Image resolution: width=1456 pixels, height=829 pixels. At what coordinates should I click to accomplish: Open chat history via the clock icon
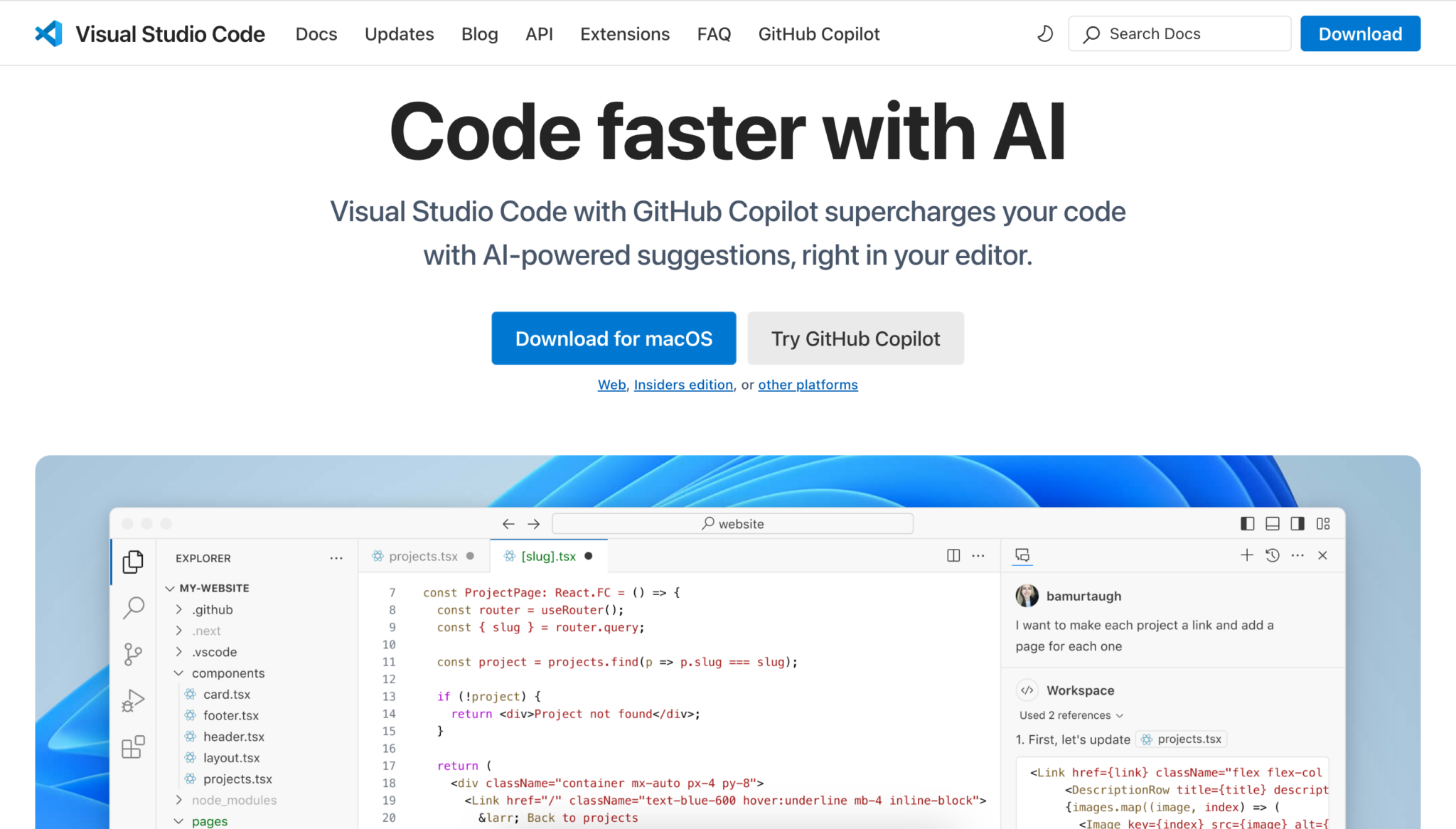tap(1273, 555)
